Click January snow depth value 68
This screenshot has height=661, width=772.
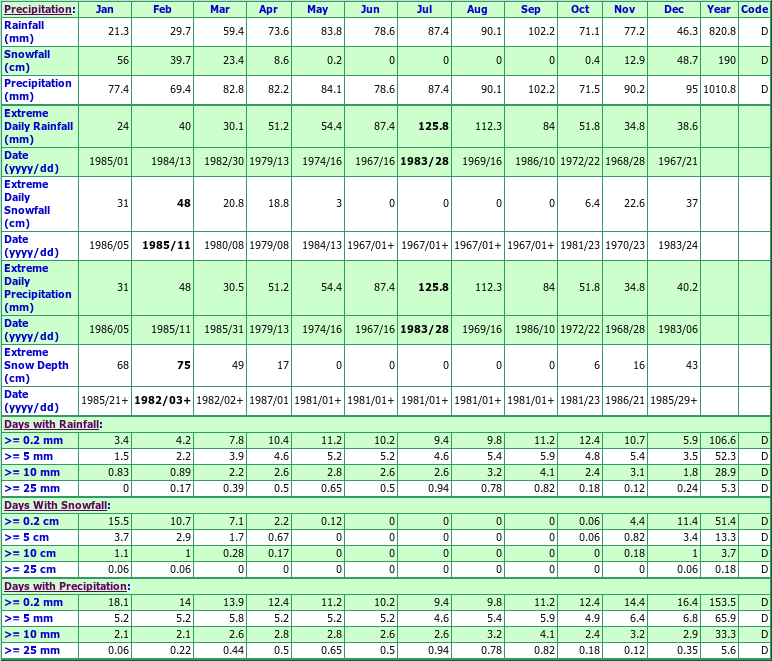point(123,365)
